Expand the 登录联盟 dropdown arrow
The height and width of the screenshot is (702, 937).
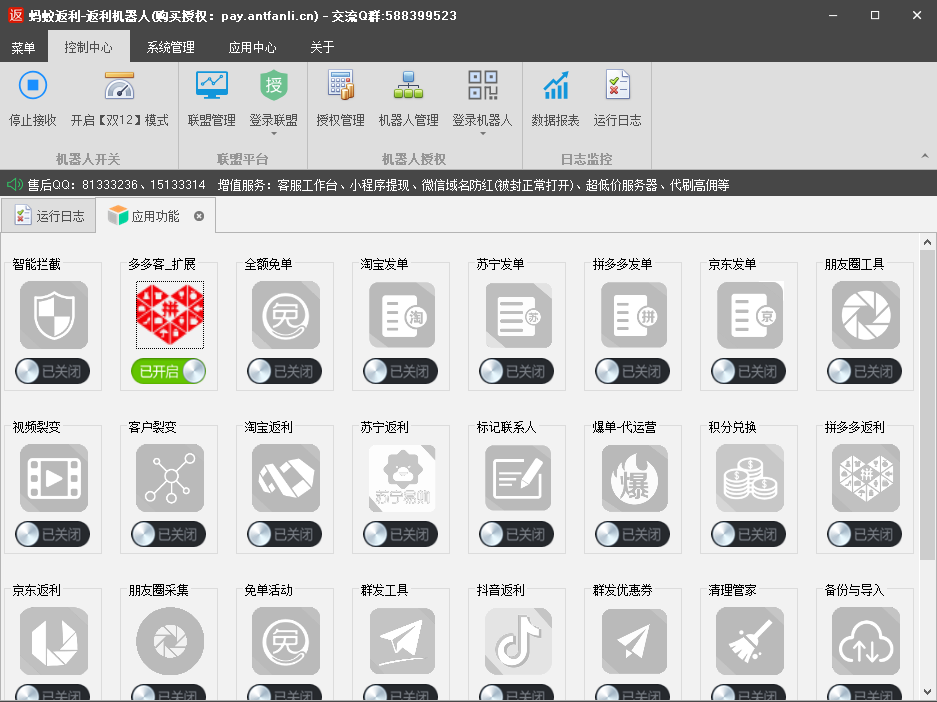click(274, 134)
